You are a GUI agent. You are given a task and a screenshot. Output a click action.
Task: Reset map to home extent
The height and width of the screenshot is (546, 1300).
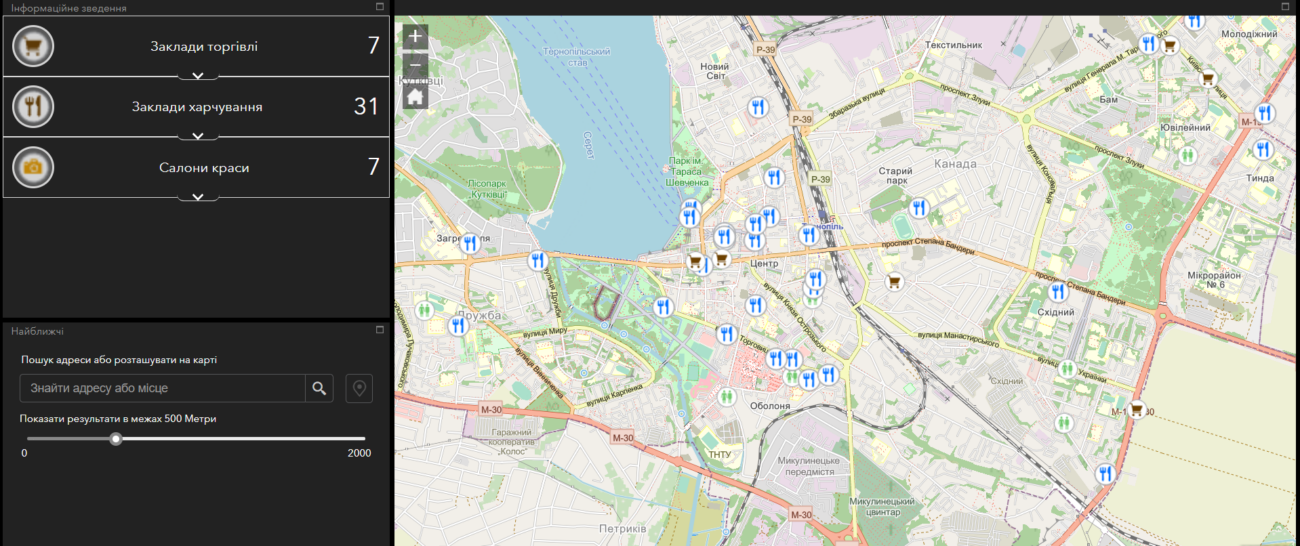(416, 96)
